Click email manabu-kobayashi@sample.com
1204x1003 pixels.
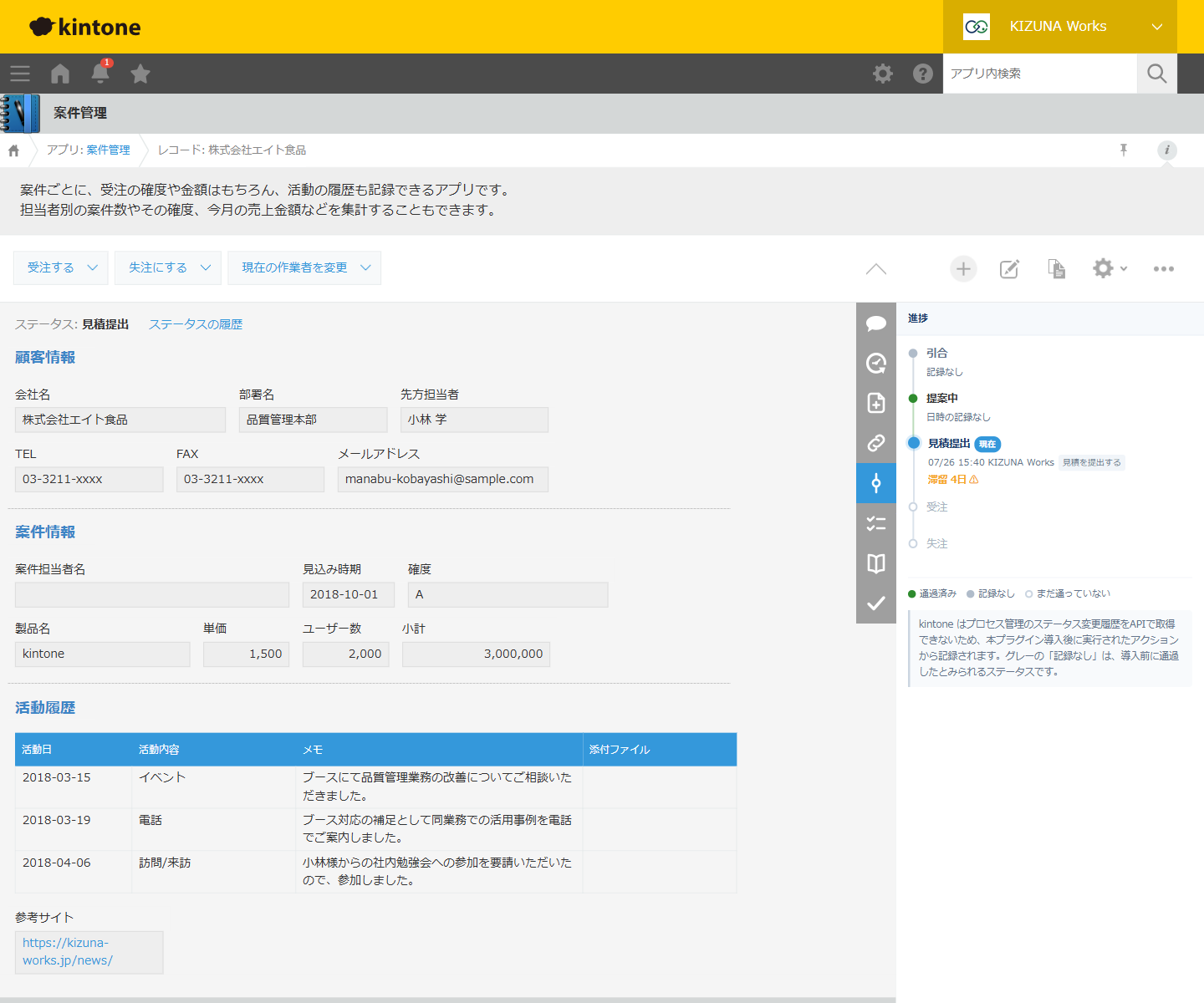pyautogui.click(x=443, y=479)
